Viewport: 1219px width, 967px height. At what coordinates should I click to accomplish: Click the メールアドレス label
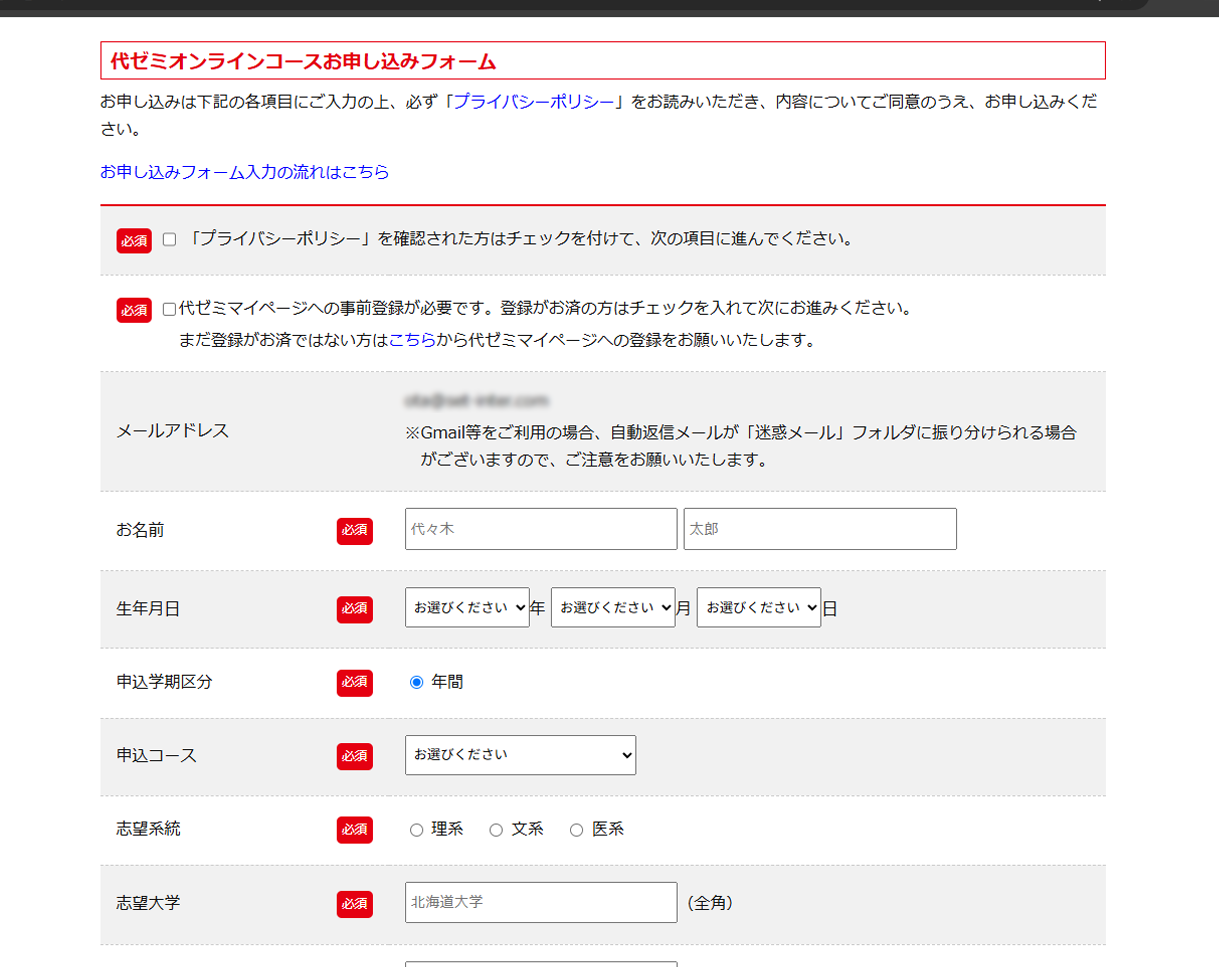tap(173, 431)
